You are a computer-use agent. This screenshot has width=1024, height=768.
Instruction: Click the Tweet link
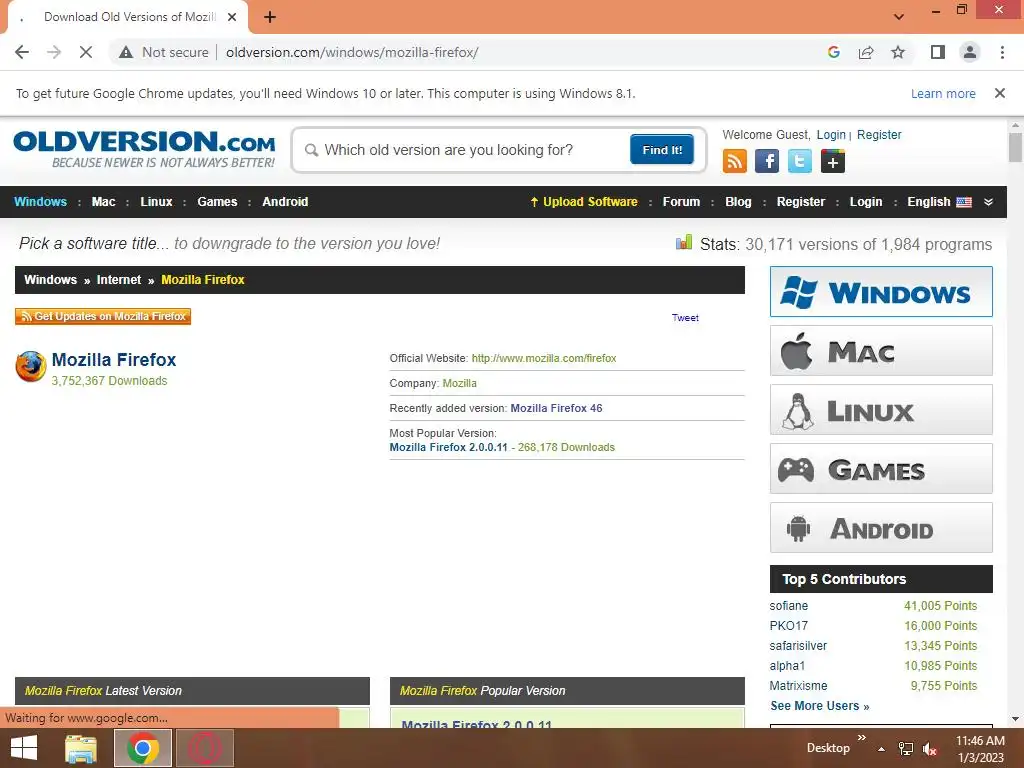tap(685, 317)
